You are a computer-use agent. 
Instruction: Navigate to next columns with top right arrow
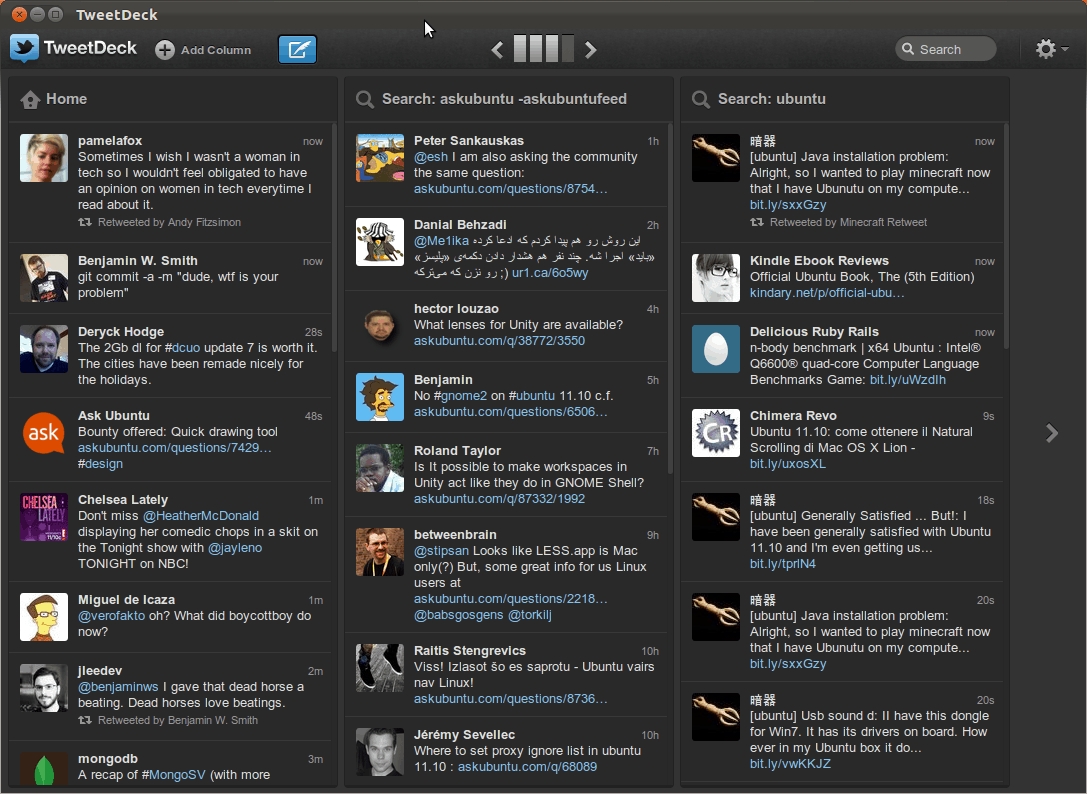(591, 50)
